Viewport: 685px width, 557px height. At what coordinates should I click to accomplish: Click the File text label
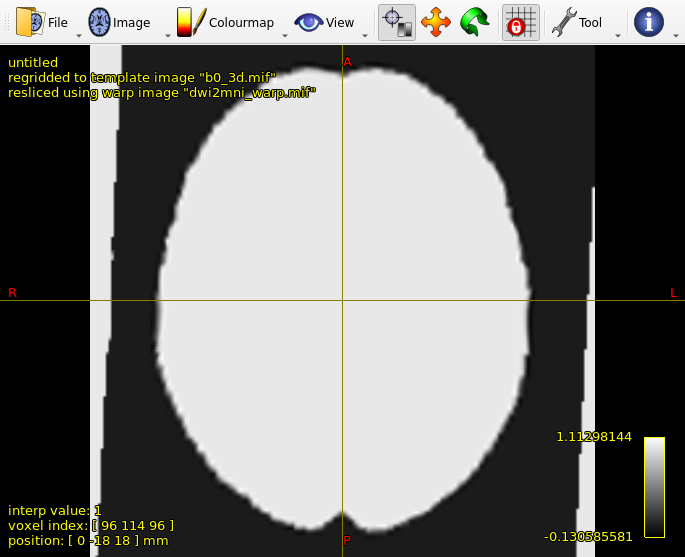(58, 23)
